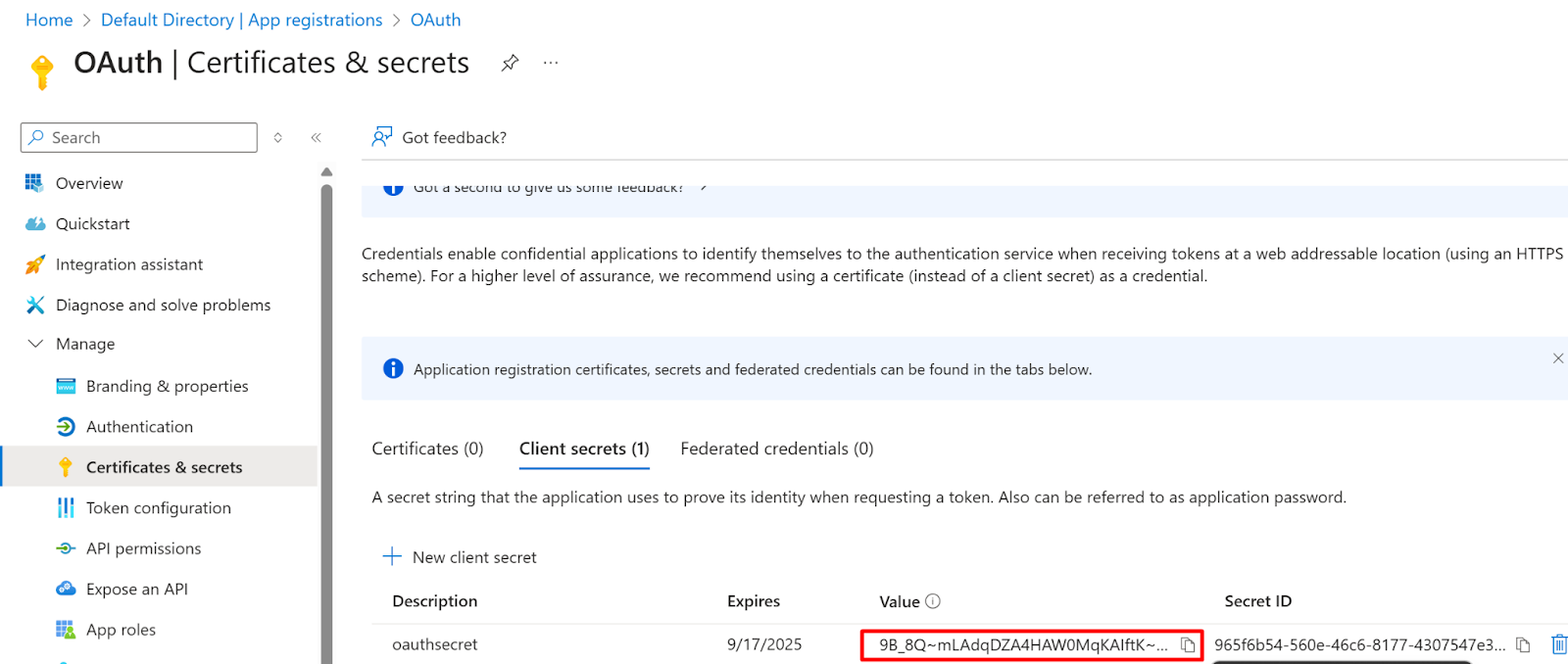Click the Manage section label
The height and width of the screenshot is (664, 1568).
tap(85, 344)
